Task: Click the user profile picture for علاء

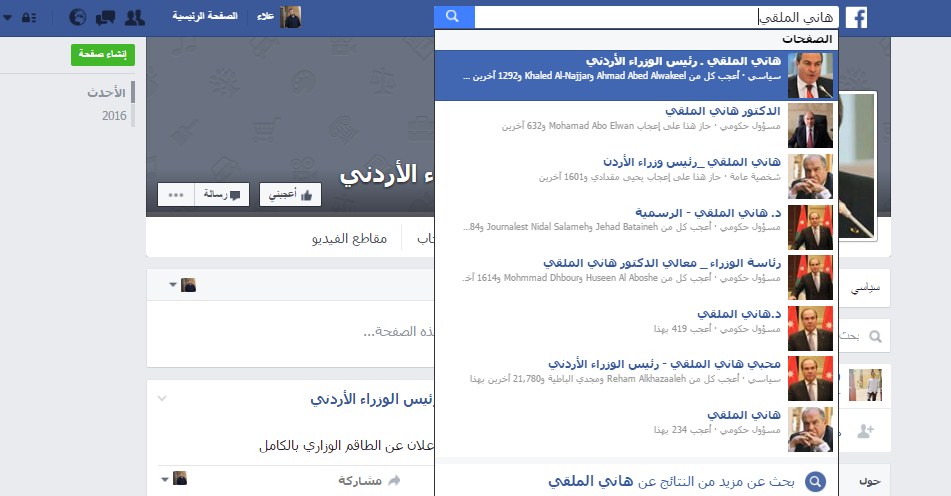Action: point(291,17)
